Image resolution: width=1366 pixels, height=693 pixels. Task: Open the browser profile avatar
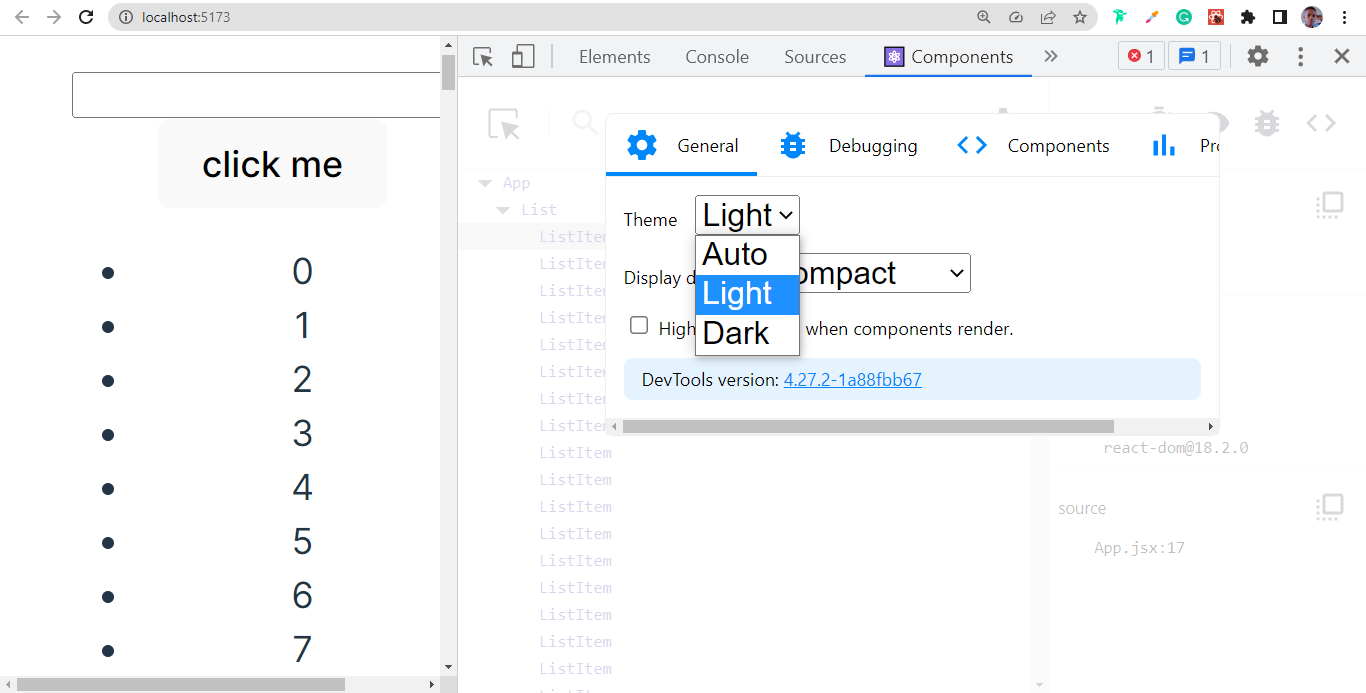tap(1312, 17)
